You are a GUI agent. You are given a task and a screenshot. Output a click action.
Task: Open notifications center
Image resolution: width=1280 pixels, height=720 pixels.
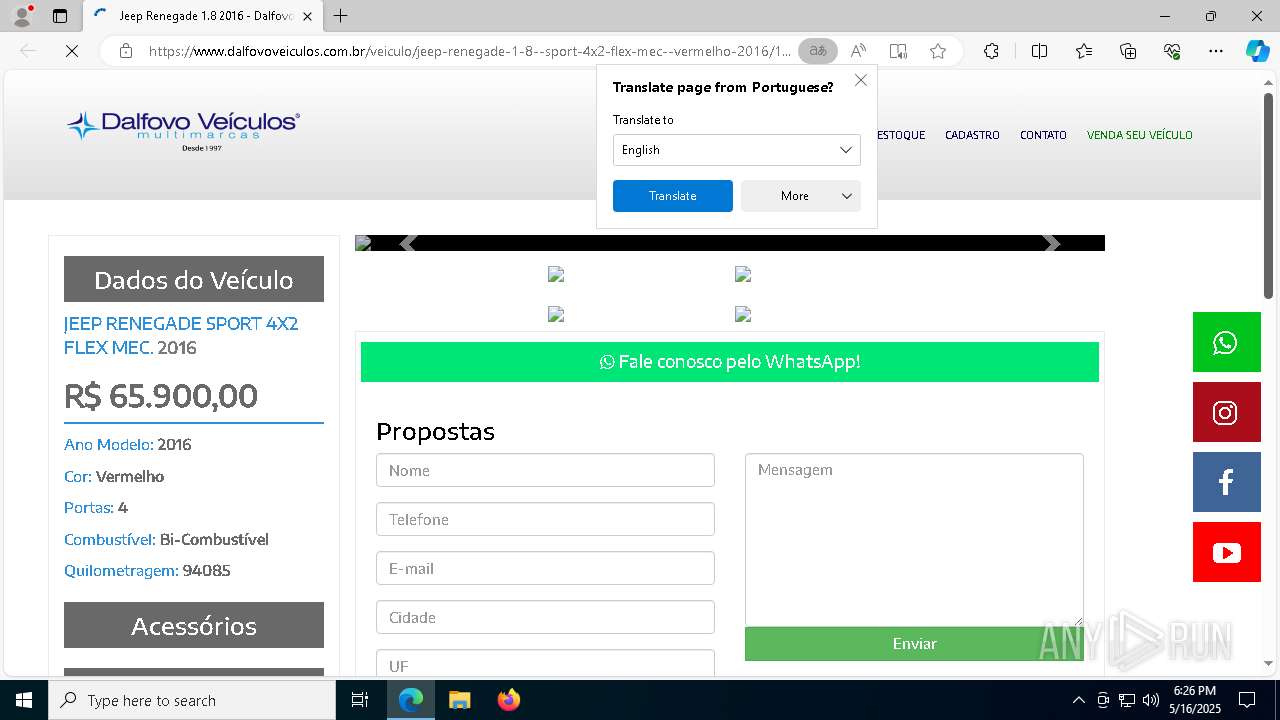tap(1247, 700)
